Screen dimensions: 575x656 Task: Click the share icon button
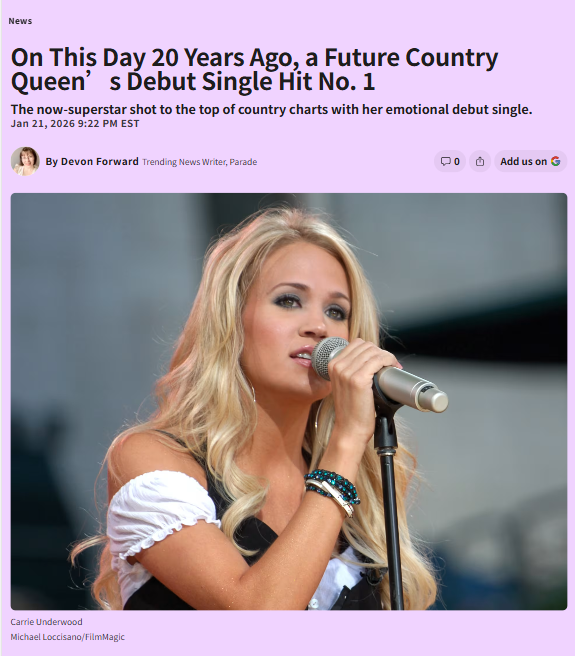(480, 161)
